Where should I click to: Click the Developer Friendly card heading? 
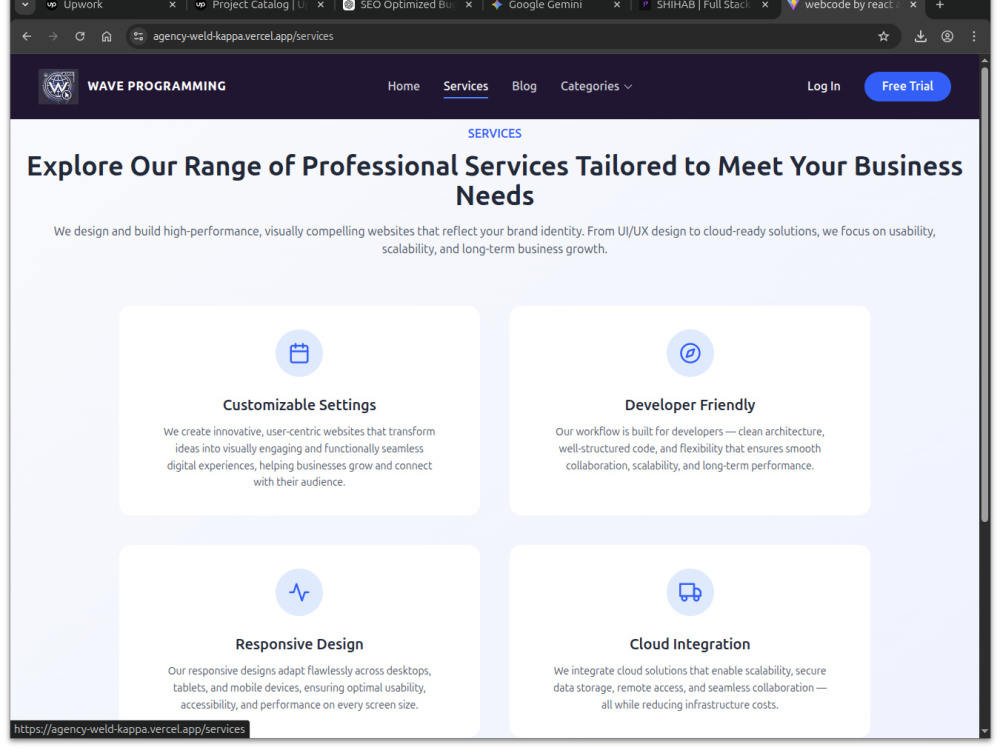point(690,405)
